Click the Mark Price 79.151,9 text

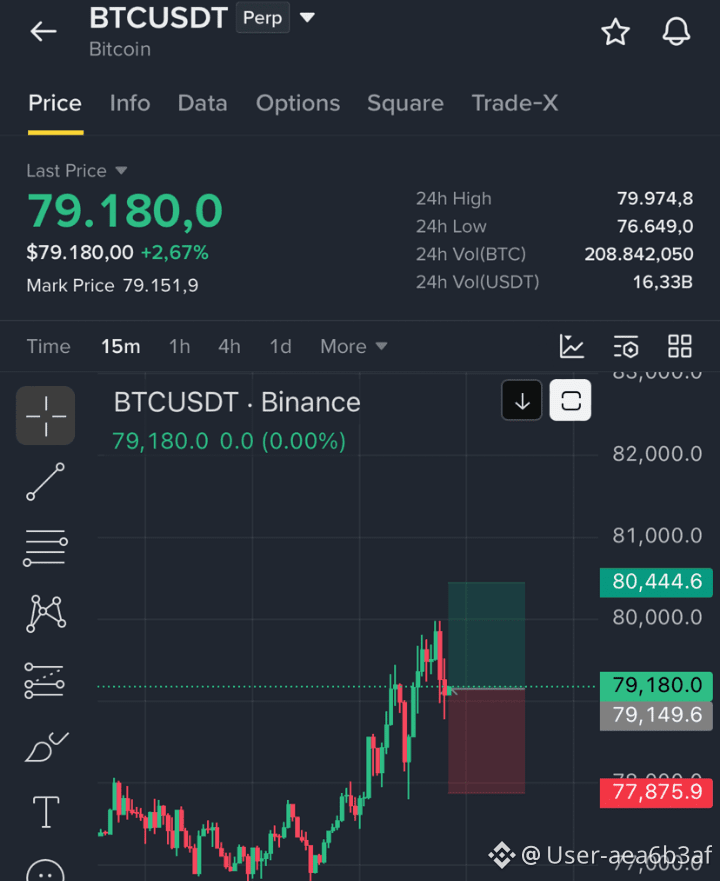click(112, 286)
